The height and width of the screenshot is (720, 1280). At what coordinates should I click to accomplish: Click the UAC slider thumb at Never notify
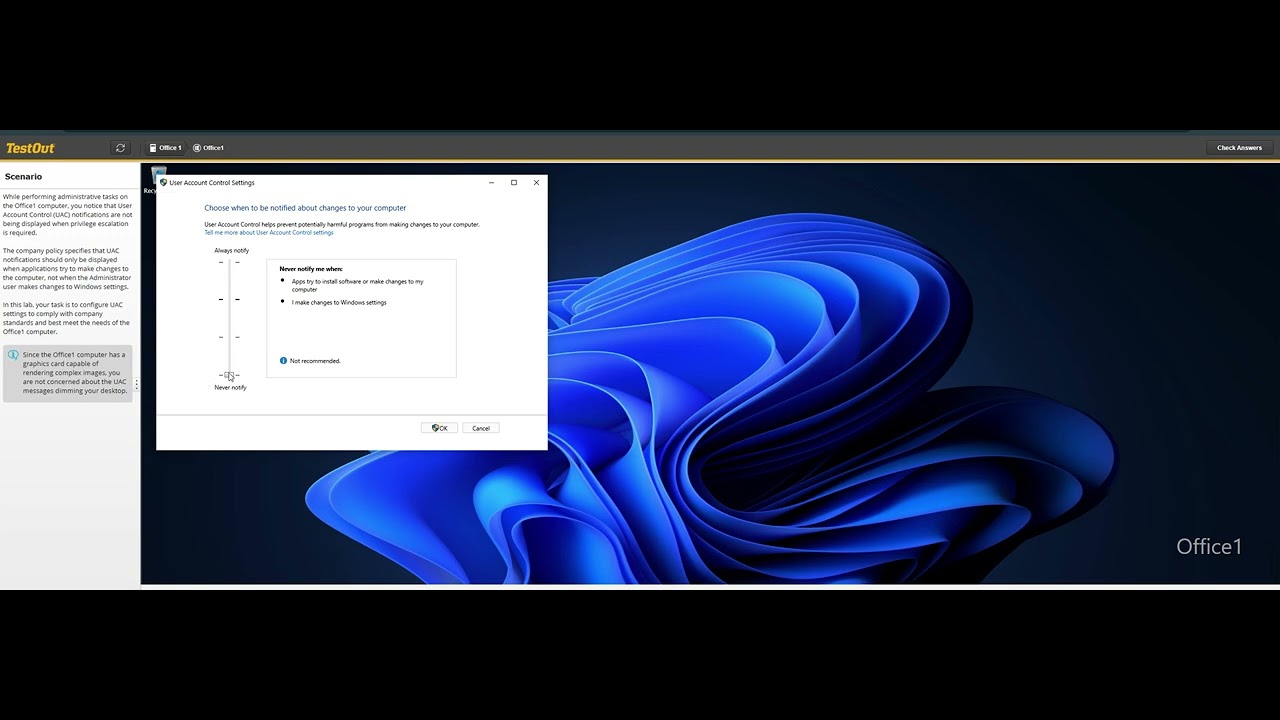[x=229, y=375]
